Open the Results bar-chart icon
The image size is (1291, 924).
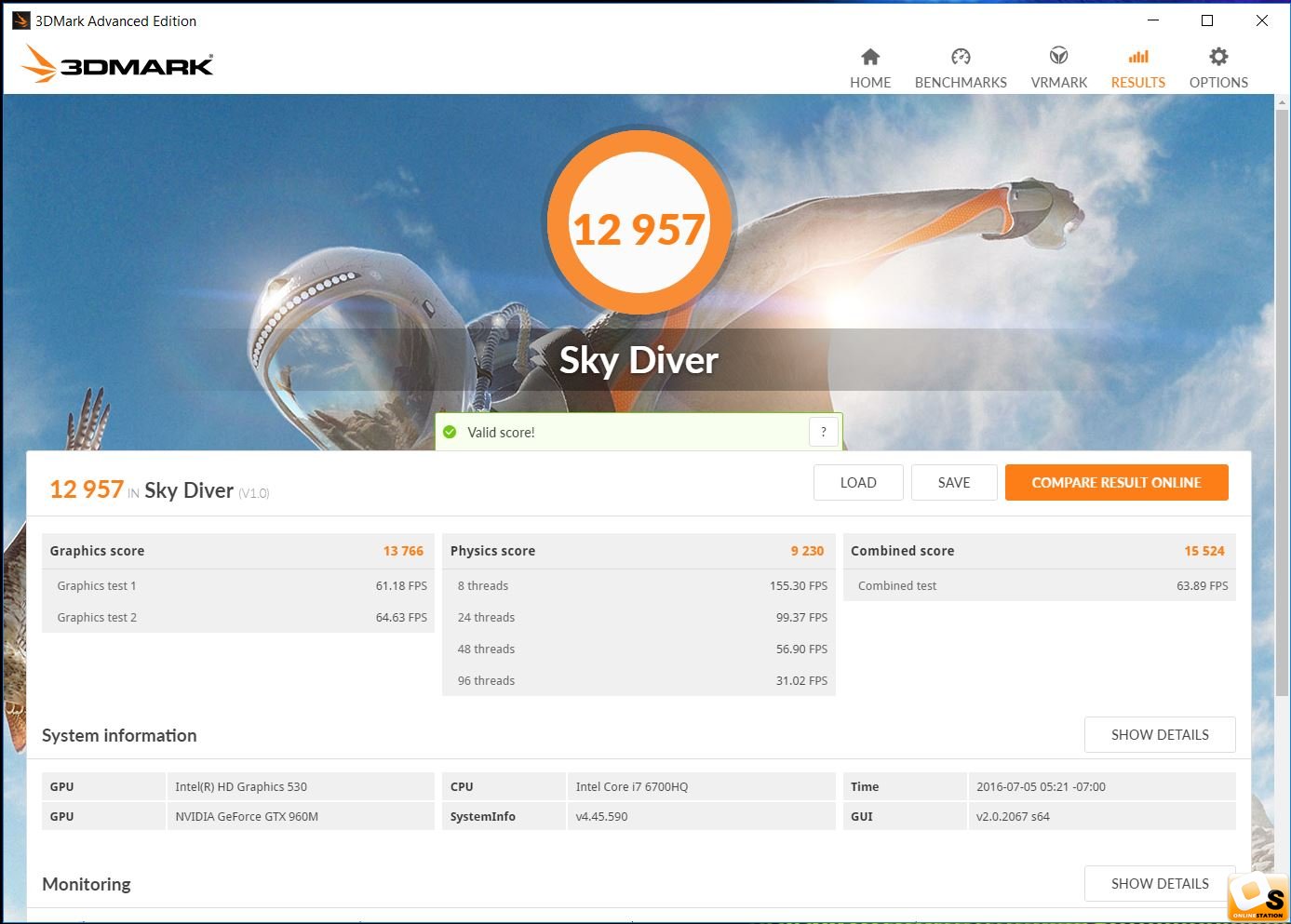pos(1138,57)
